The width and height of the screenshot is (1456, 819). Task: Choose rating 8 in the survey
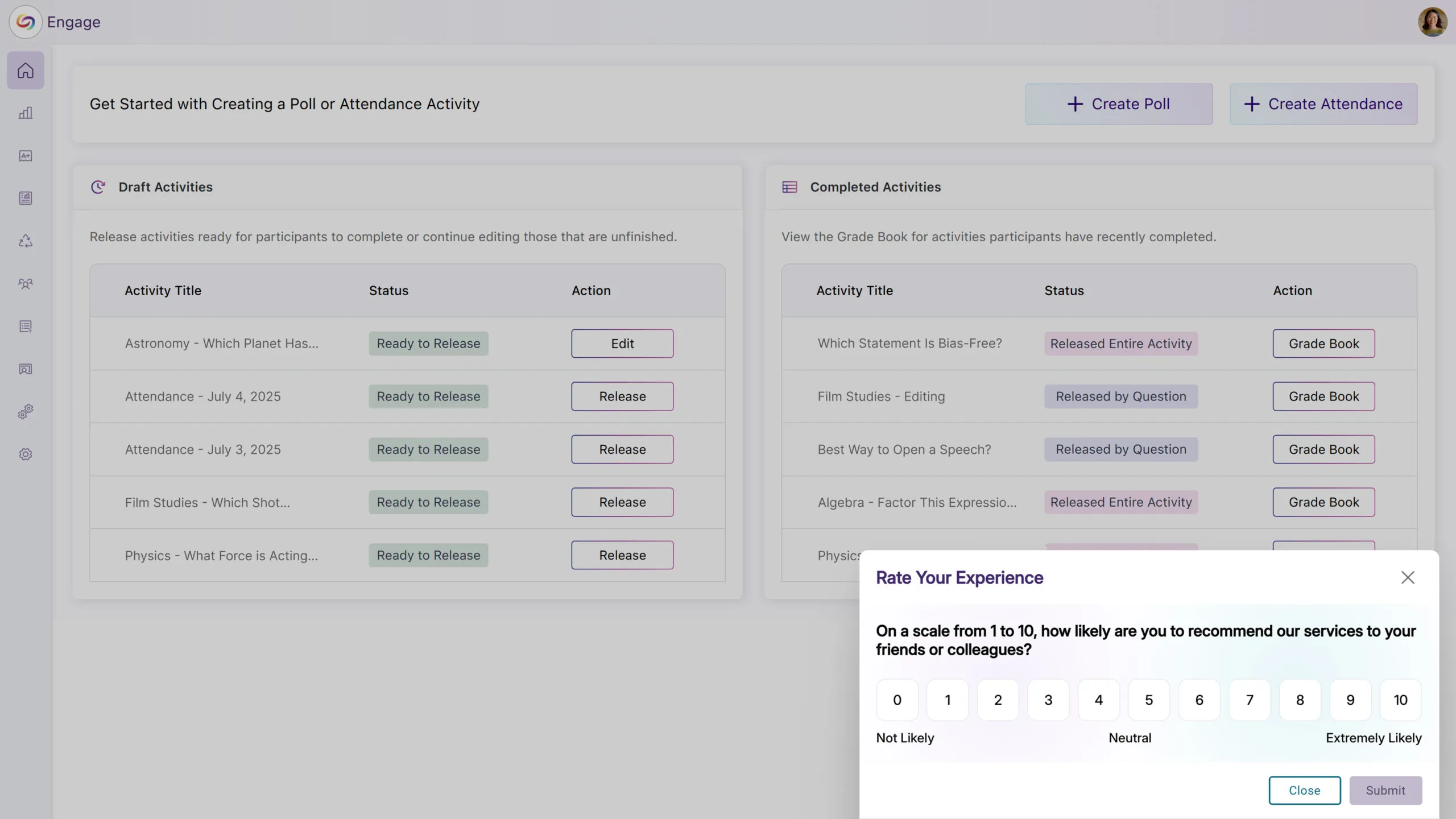click(x=1300, y=700)
